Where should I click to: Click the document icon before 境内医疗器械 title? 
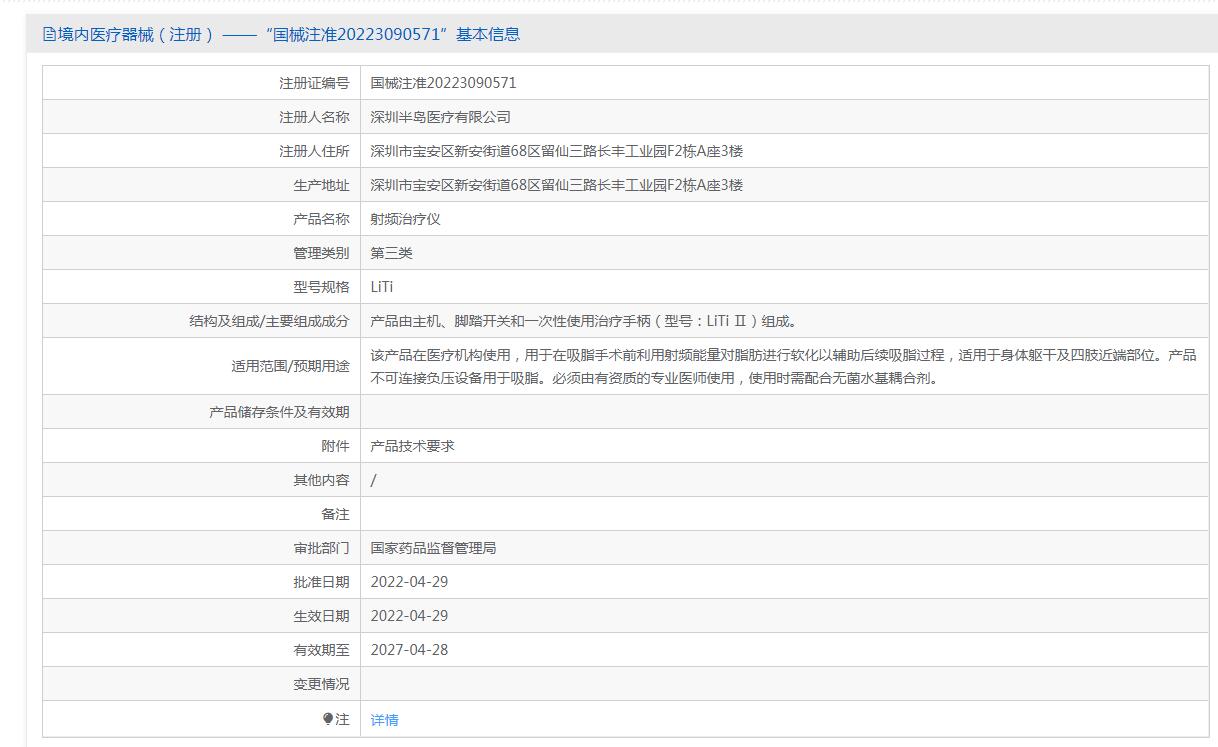click(49, 34)
